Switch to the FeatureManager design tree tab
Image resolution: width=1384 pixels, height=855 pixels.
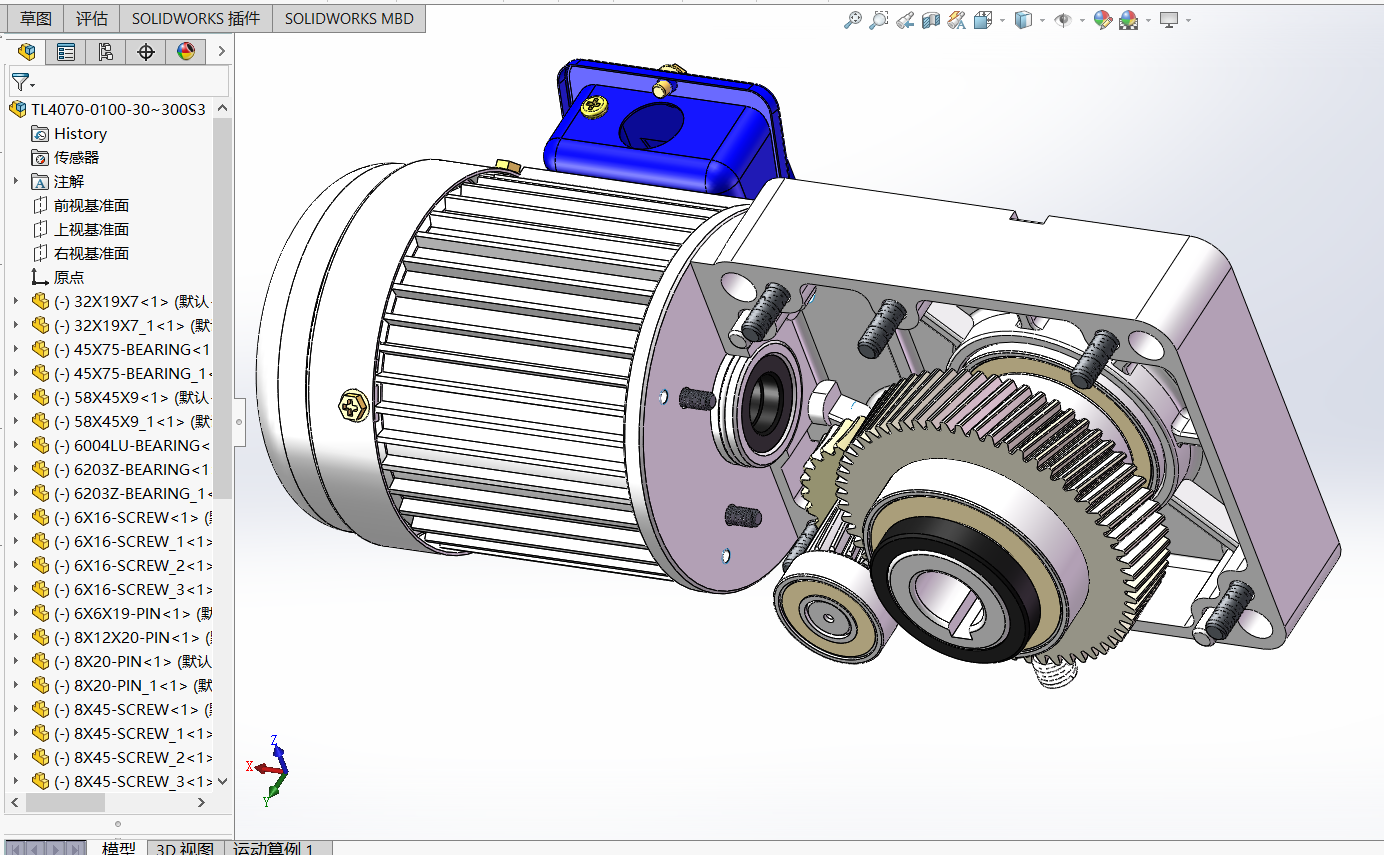(27, 52)
